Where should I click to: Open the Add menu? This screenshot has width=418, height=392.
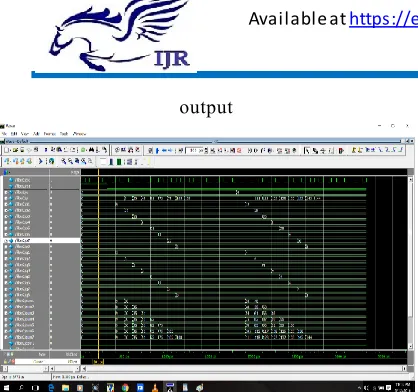36,134
